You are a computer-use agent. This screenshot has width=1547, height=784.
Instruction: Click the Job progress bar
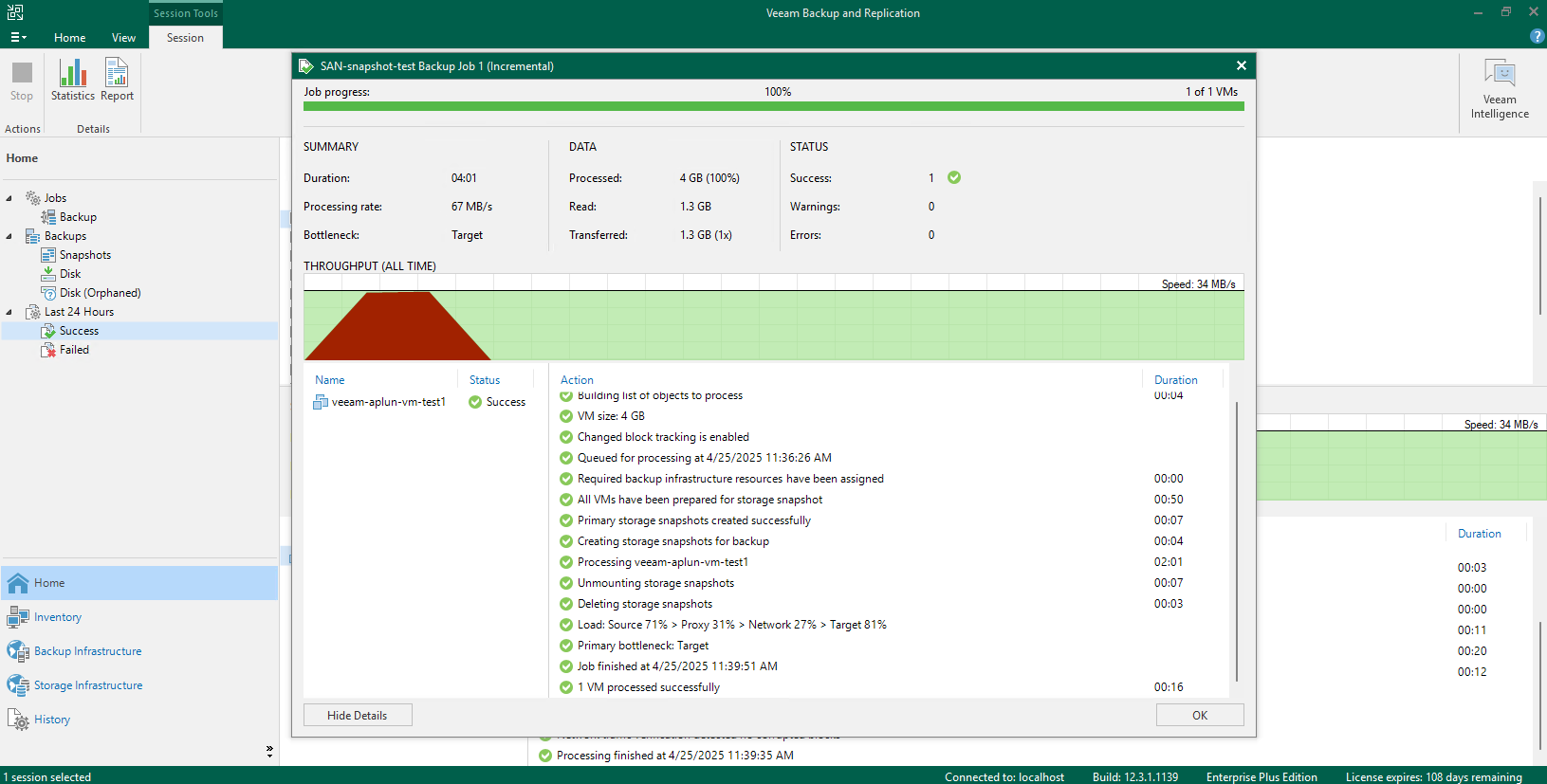point(774,106)
